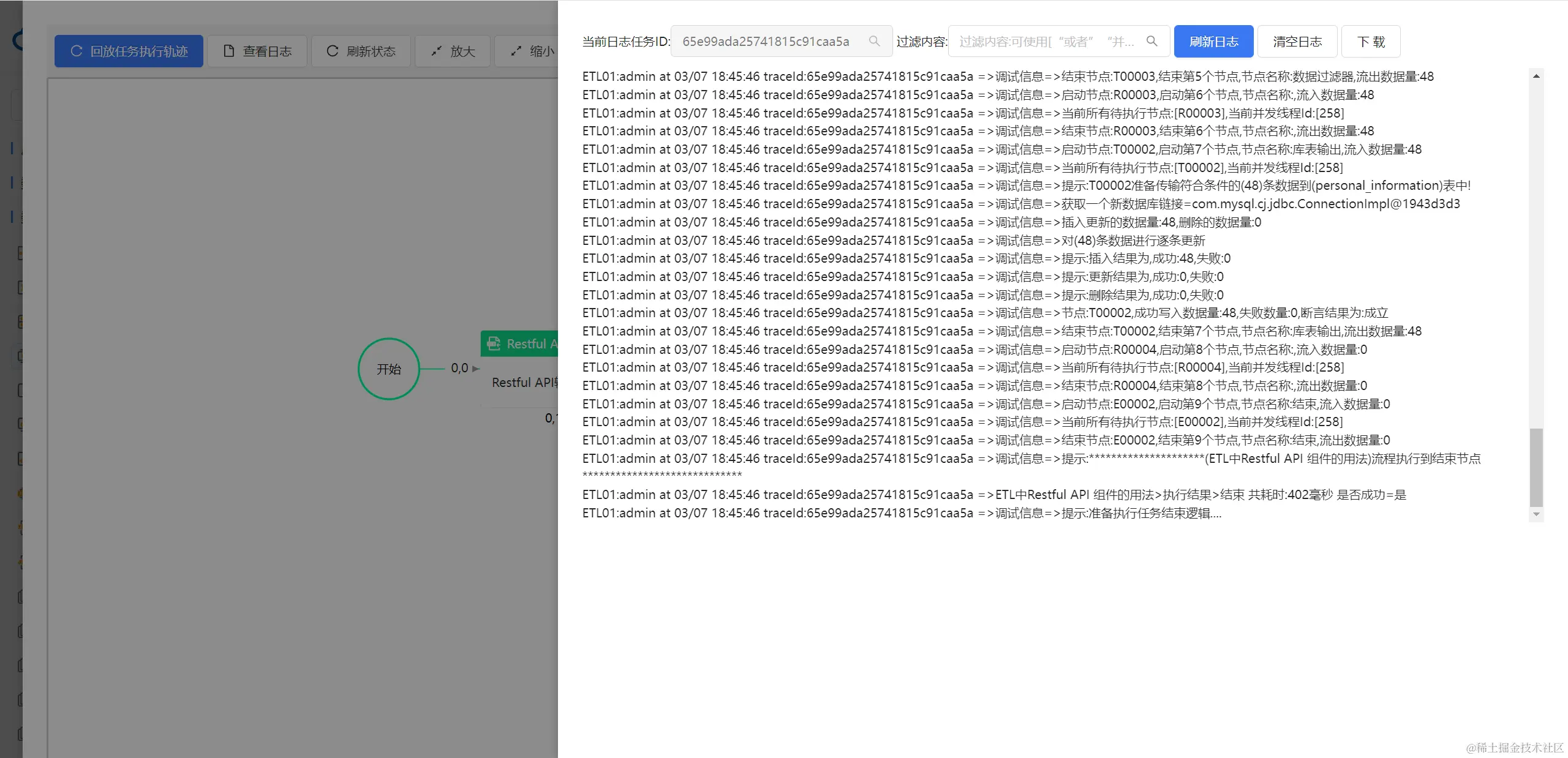1568x758 pixels.
Task: Click the 0,0 connector label after 开始
Action: tap(459, 368)
